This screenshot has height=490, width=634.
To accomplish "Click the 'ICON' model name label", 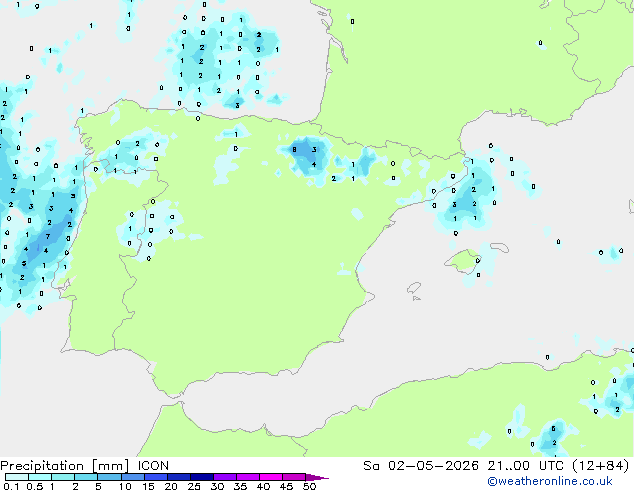I will pos(153,466).
